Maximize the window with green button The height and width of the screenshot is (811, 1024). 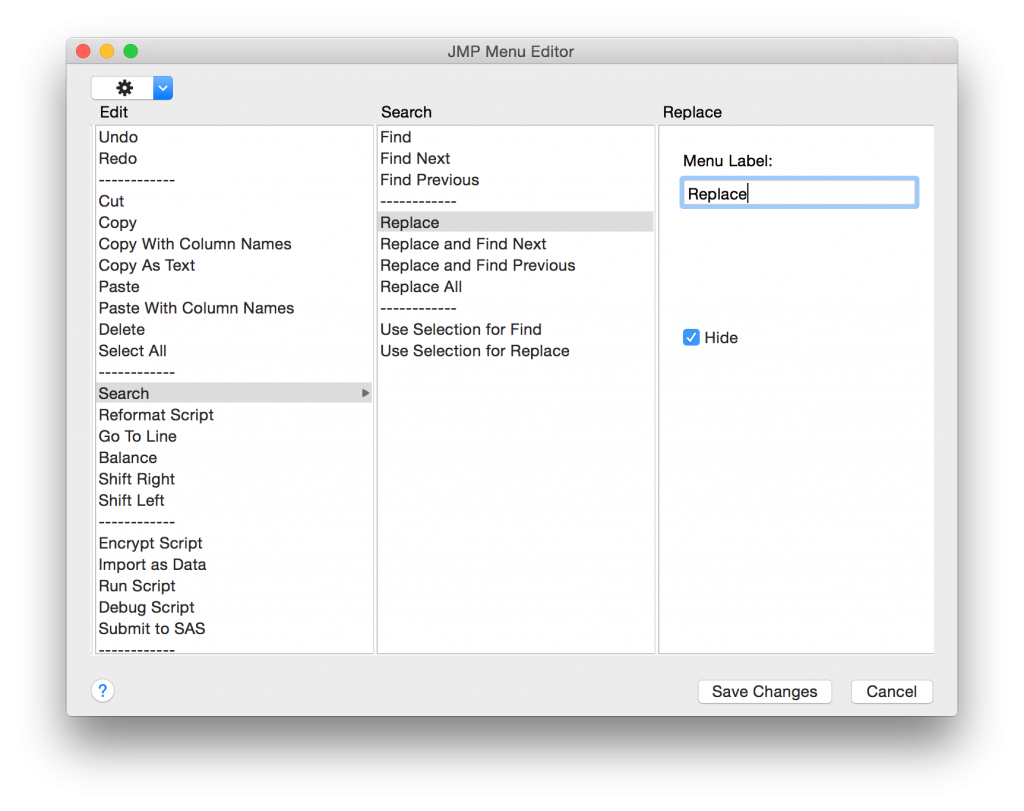click(x=131, y=51)
